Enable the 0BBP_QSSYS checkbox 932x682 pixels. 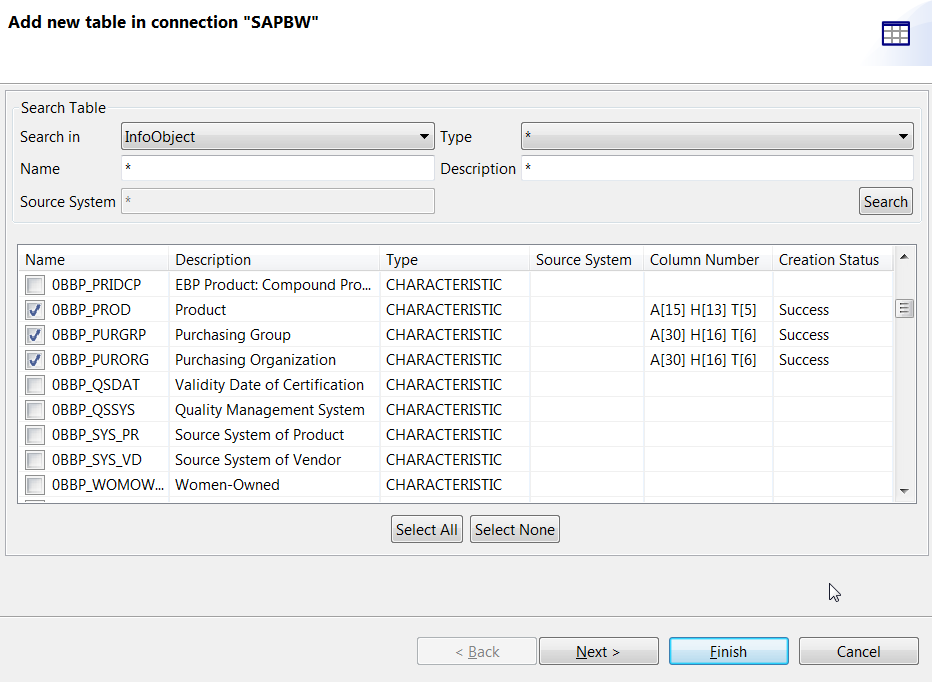click(35, 410)
